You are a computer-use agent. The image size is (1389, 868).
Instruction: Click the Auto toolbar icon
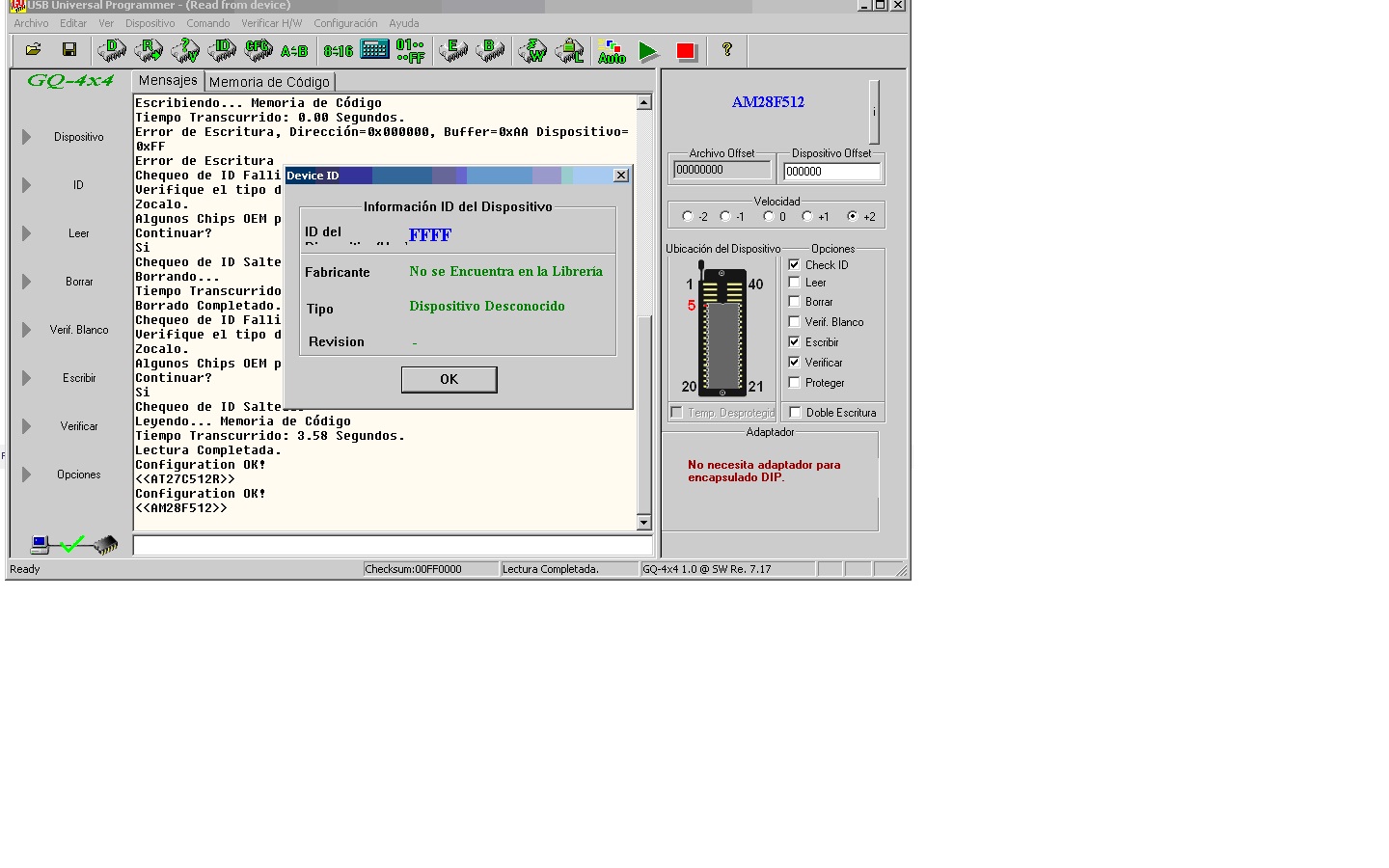612,51
